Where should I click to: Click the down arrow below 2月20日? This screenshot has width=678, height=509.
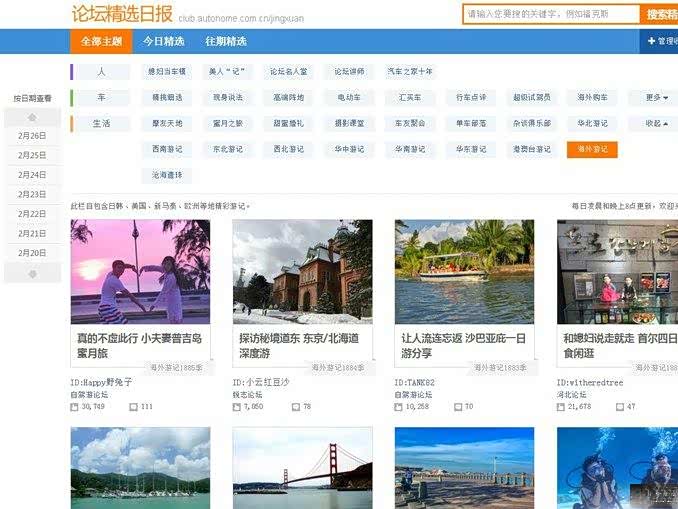click(x=32, y=273)
